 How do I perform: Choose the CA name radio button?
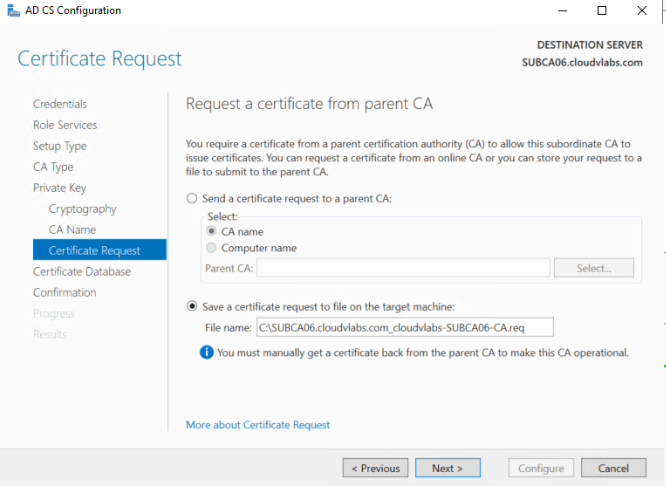tap(211, 231)
